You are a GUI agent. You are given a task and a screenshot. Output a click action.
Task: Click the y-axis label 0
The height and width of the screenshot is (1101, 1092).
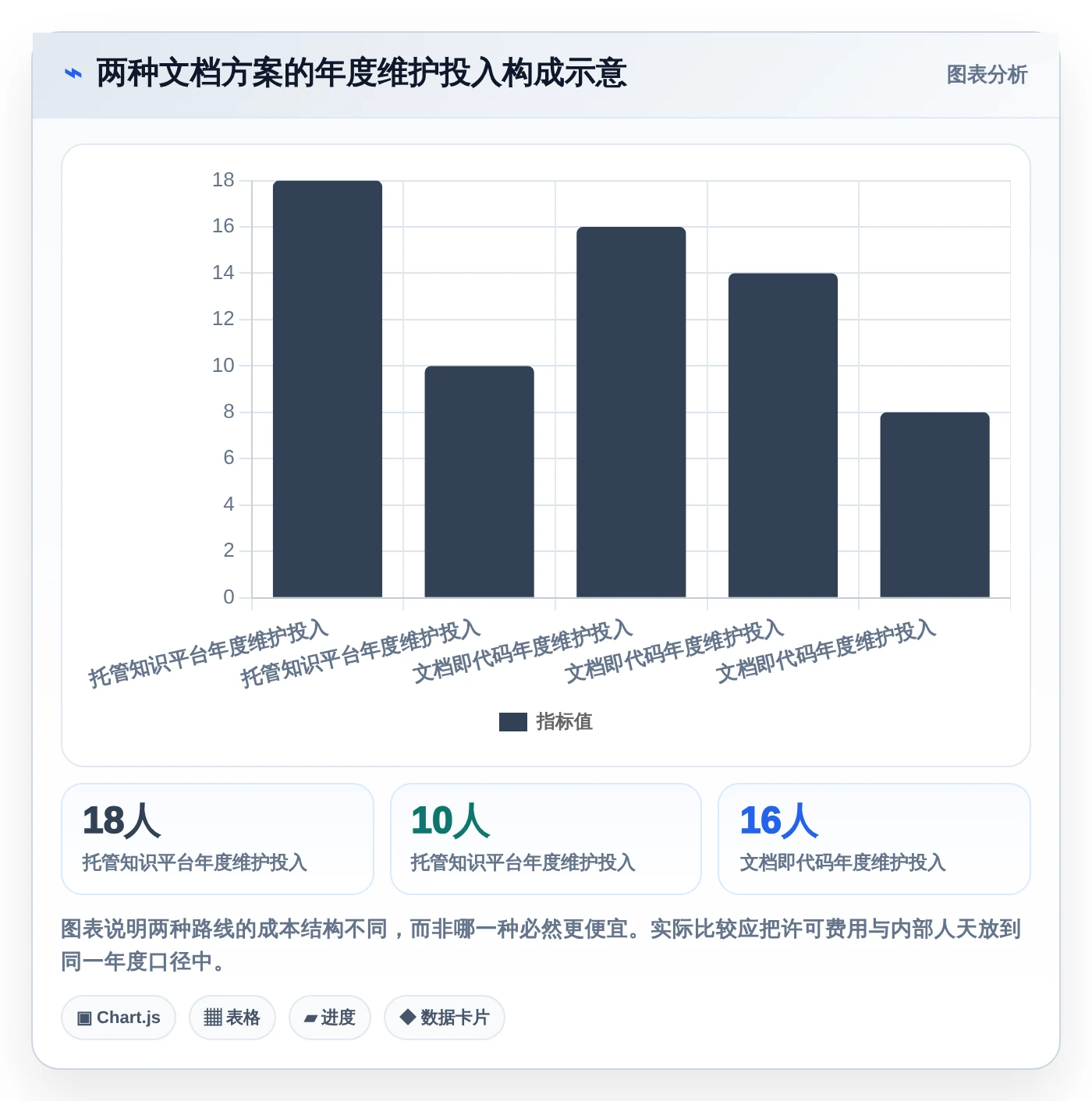click(229, 597)
